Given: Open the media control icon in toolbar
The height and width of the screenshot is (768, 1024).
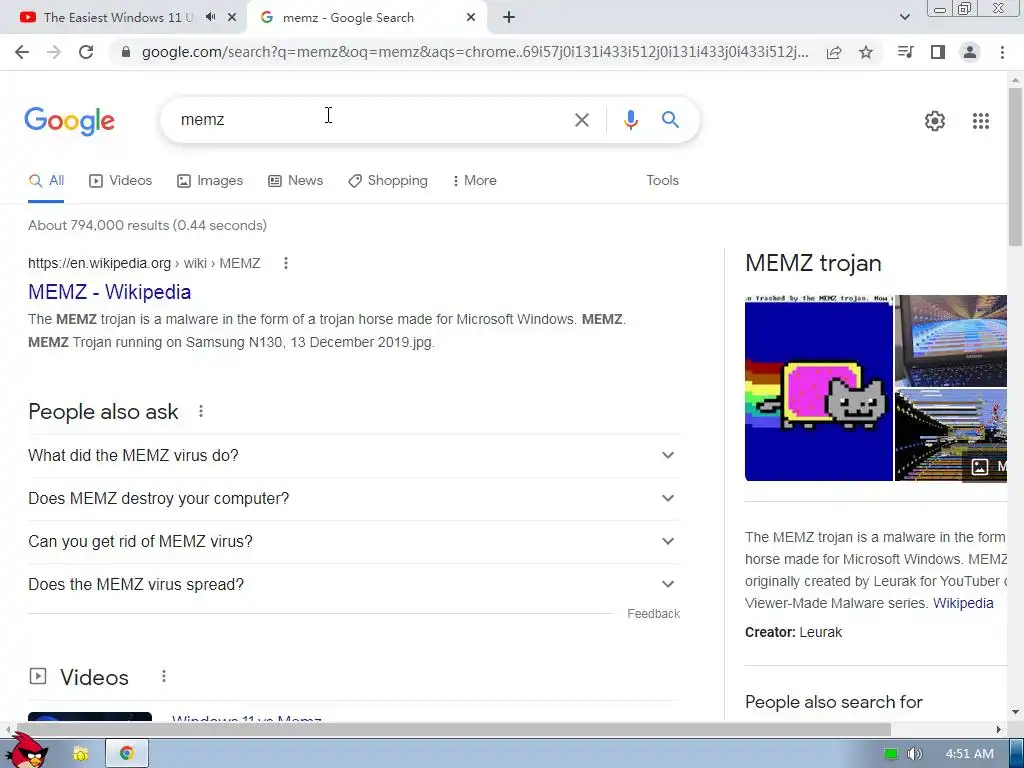Looking at the screenshot, I should pyautogui.click(x=905, y=52).
